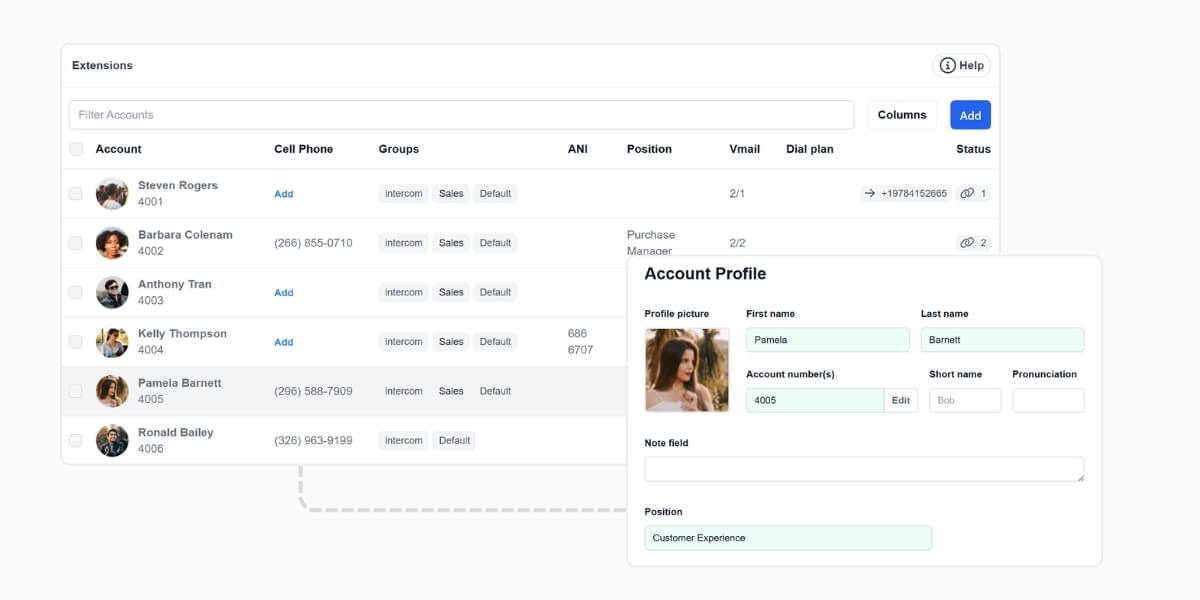Click Kelly Thompson's avatar
Viewport: 1200px width, 600px height.
(x=112, y=342)
